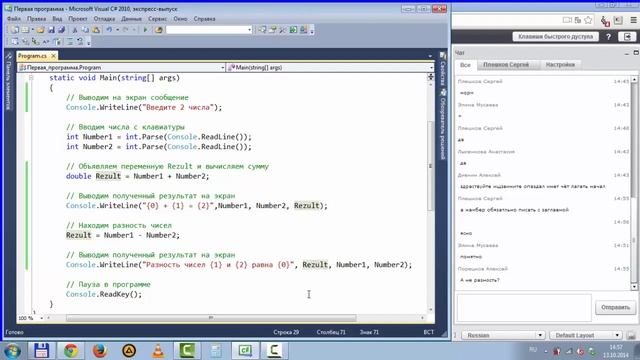Click the Add New Item icon

25,30
